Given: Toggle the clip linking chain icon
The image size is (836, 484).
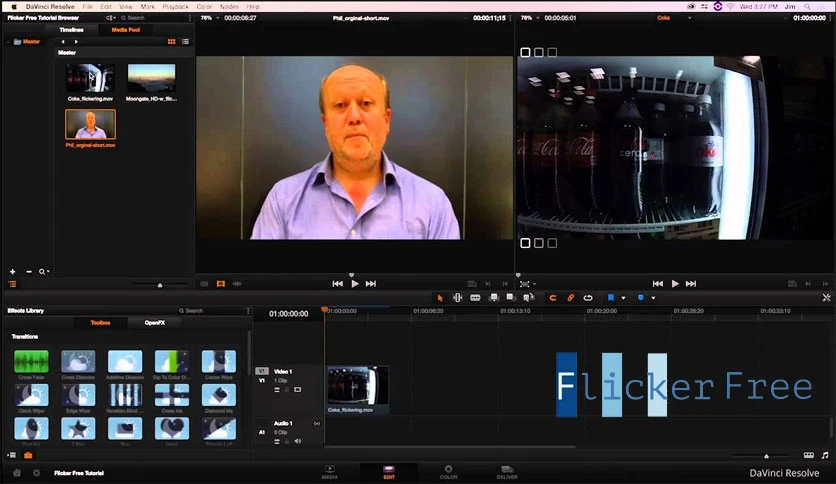Looking at the screenshot, I should 570,298.
